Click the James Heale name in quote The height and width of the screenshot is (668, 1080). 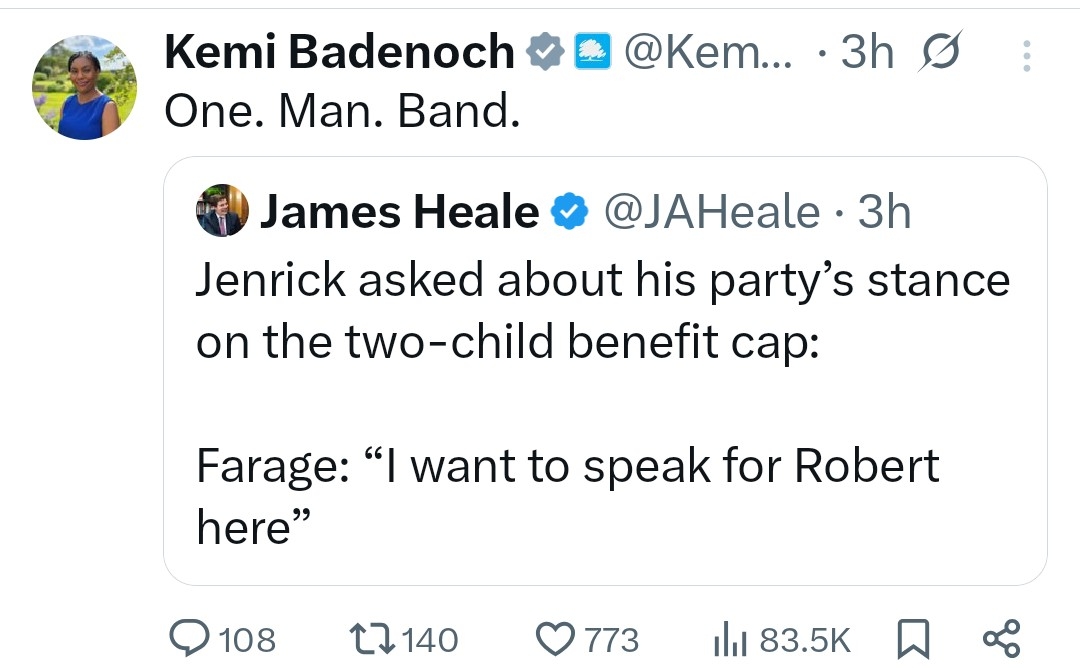[x=399, y=212]
